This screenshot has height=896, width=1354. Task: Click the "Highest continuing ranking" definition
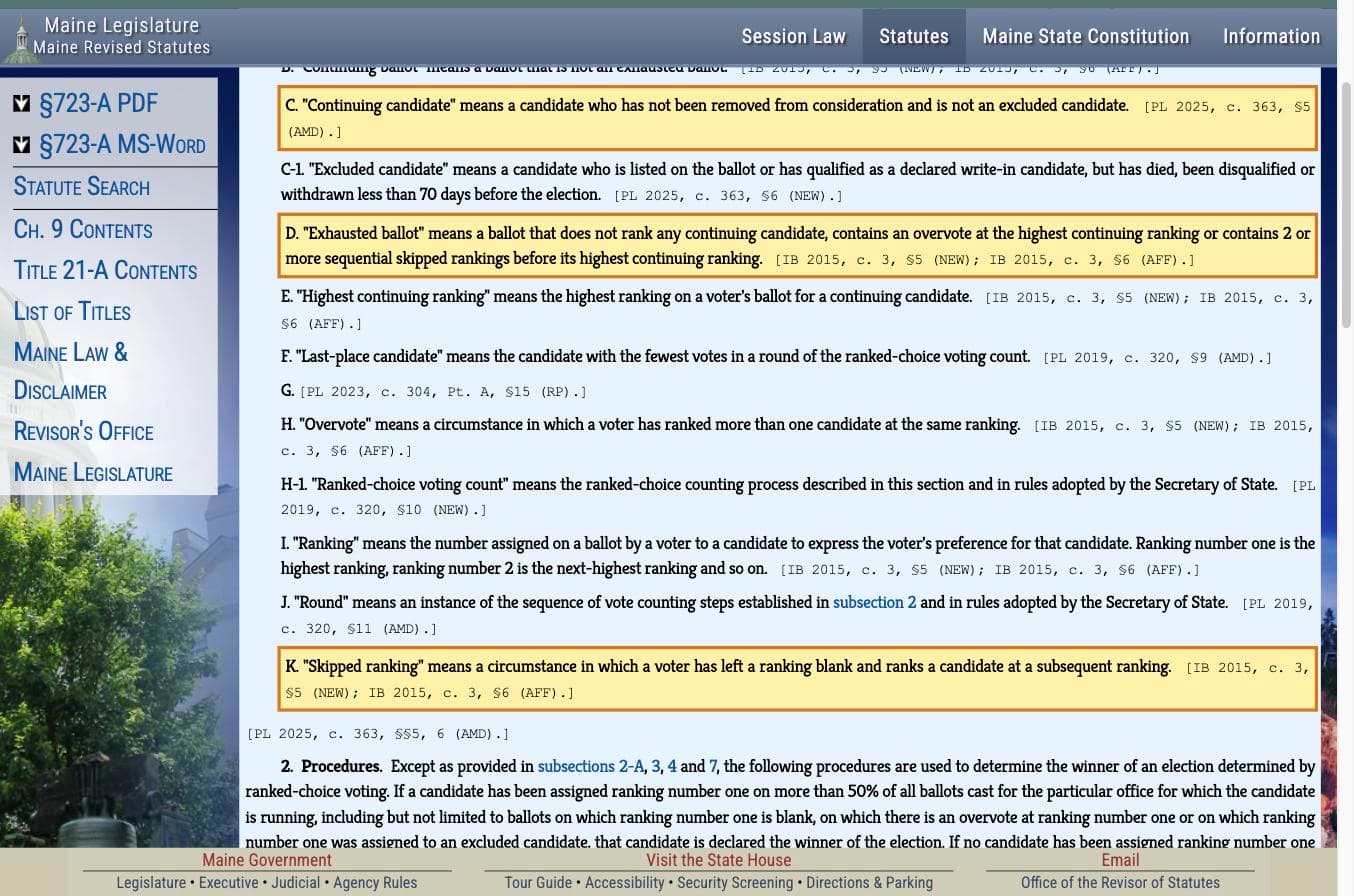point(797,310)
